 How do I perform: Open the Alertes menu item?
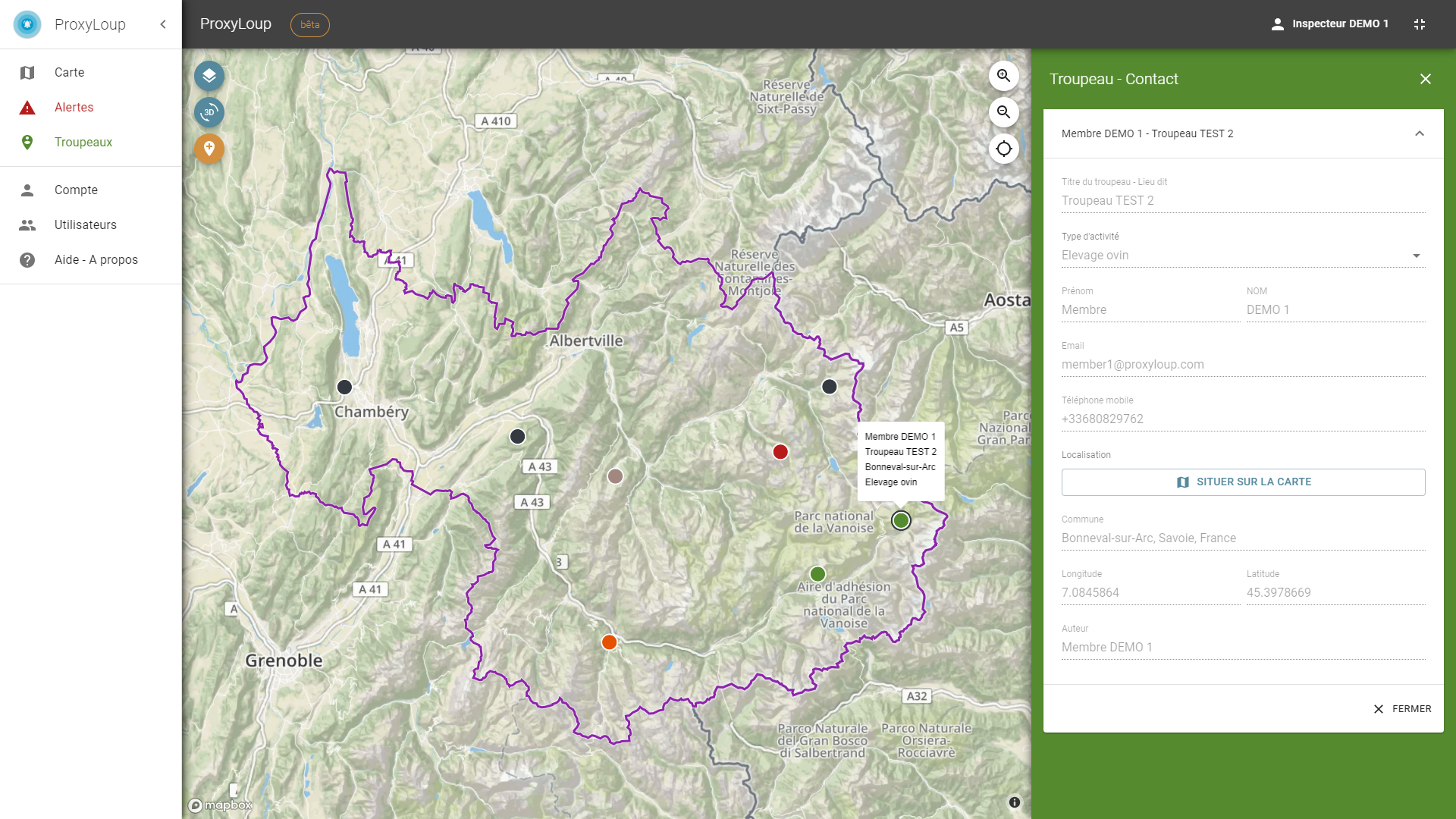(x=91, y=108)
